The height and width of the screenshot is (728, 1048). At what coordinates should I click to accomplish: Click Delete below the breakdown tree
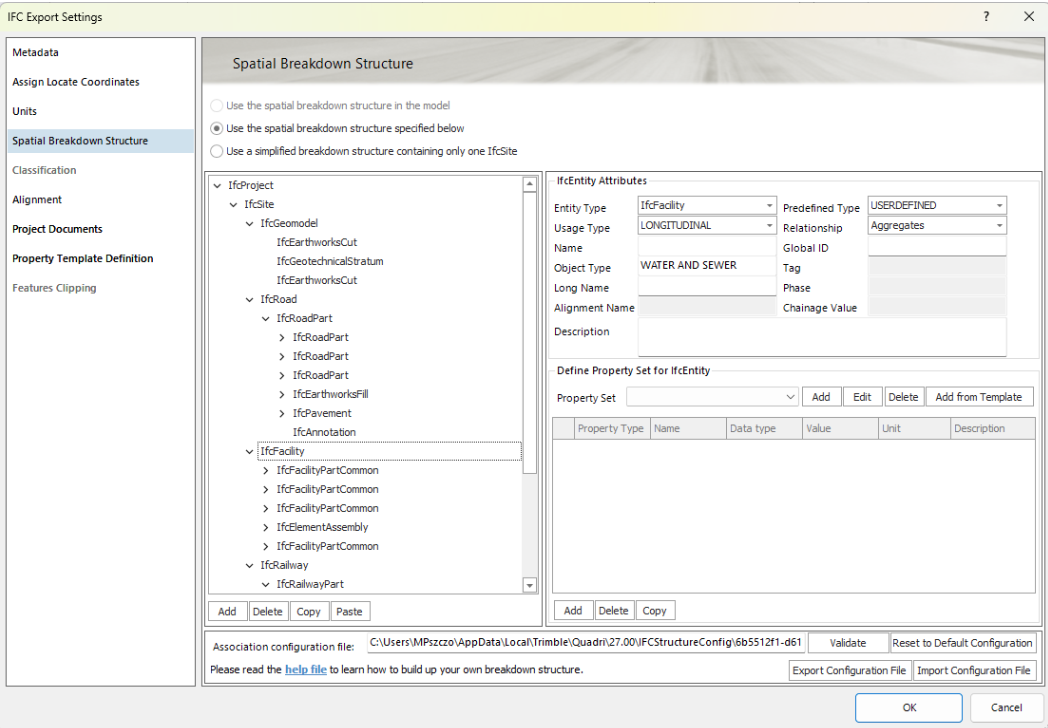(267, 611)
